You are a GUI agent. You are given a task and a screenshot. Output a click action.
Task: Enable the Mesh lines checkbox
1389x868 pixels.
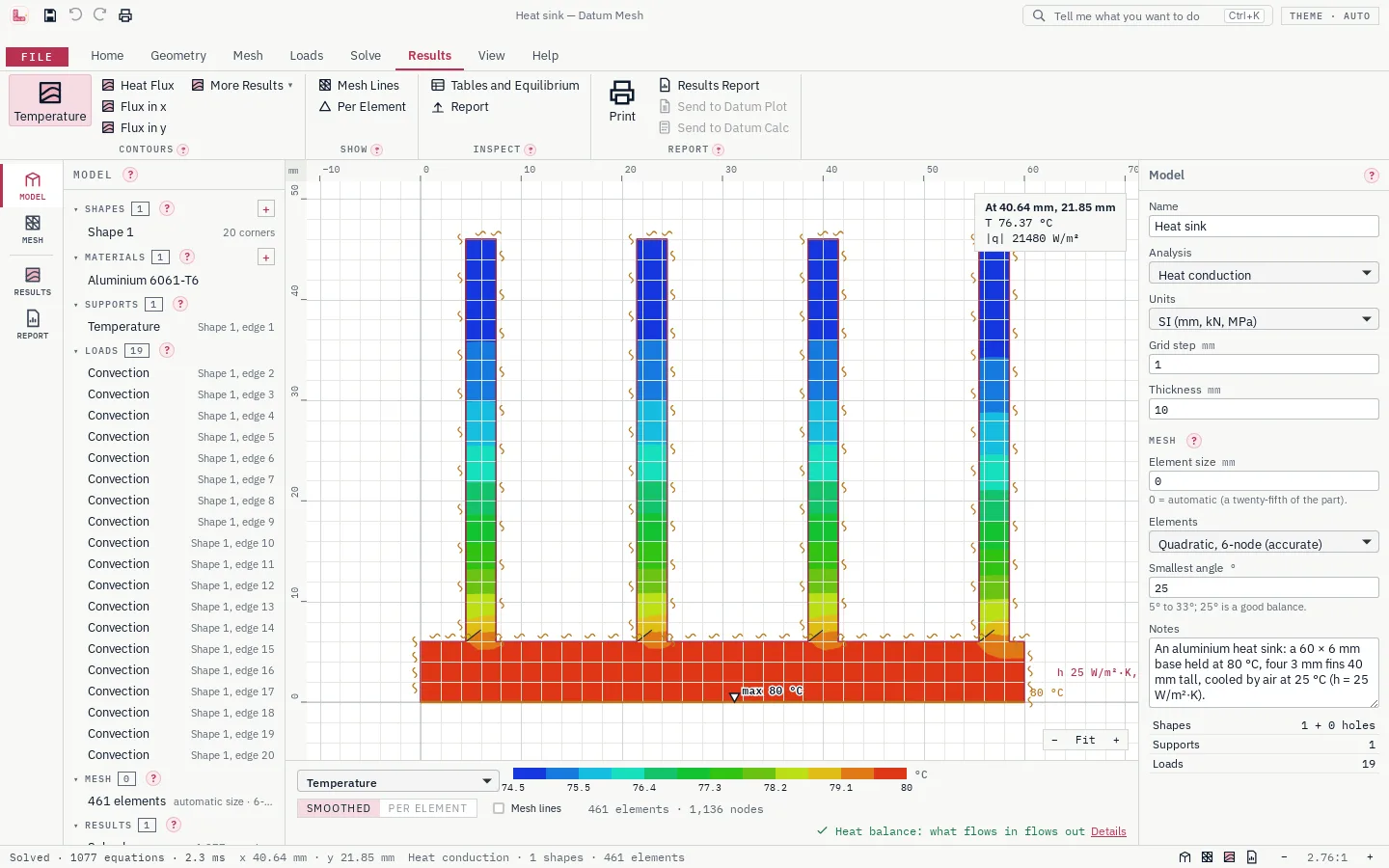pyautogui.click(x=499, y=808)
